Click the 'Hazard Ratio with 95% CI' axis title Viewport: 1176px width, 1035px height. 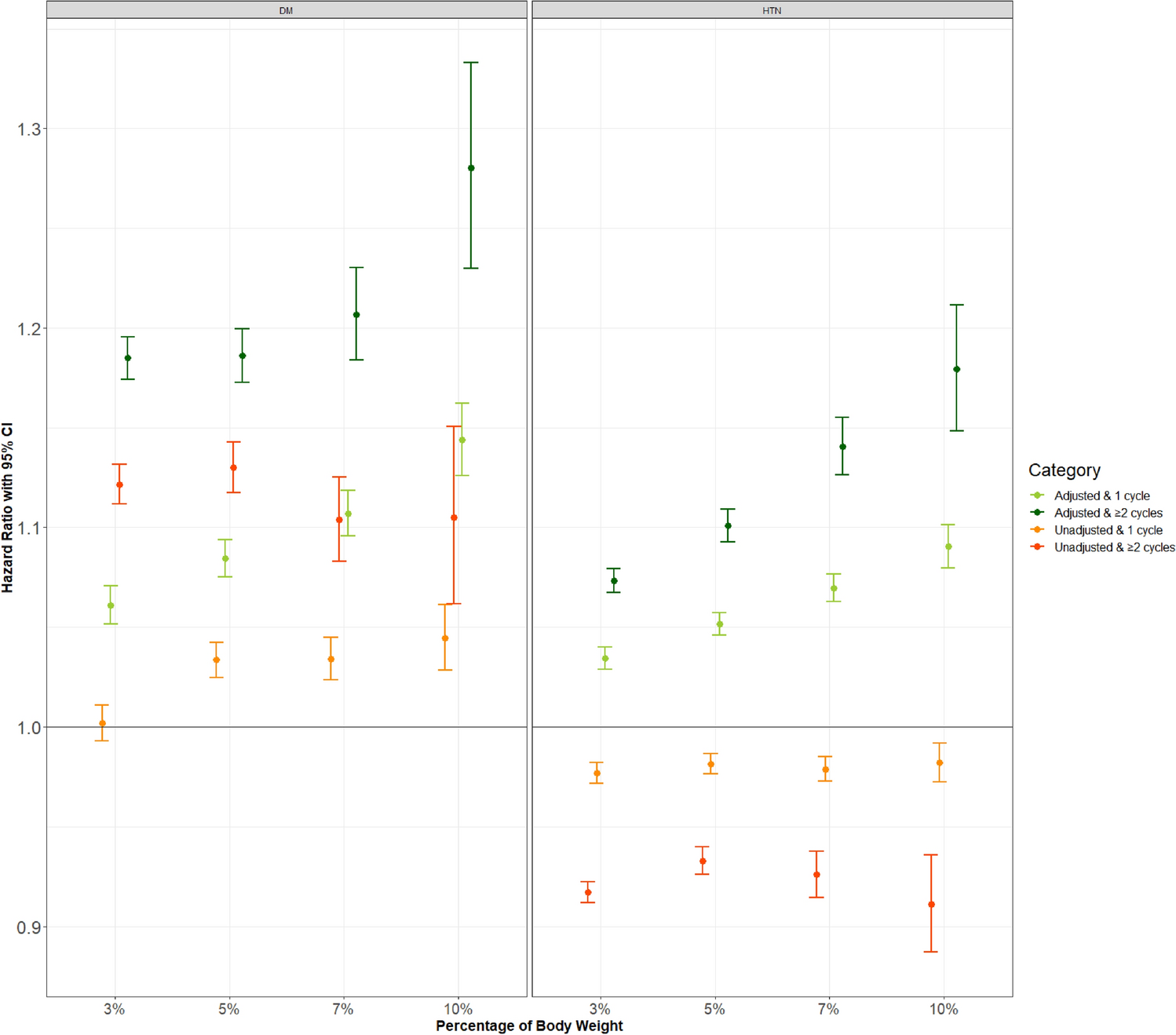click(8, 507)
